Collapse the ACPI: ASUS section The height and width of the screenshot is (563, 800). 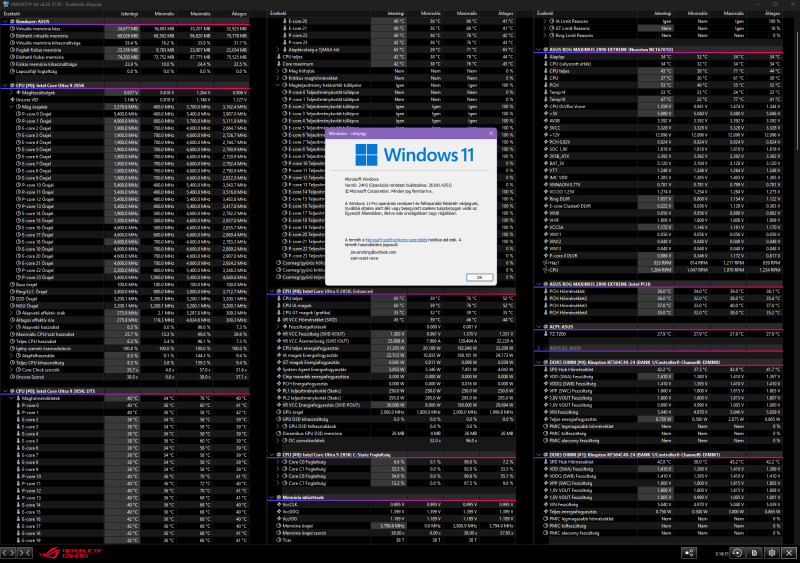(x=538, y=327)
